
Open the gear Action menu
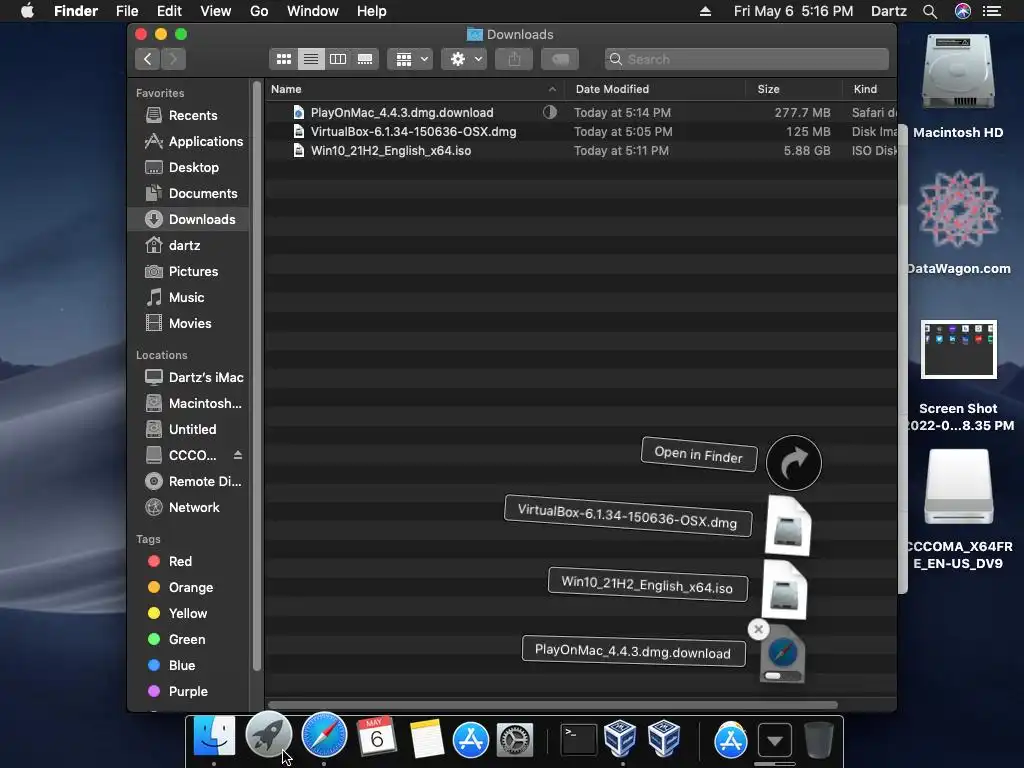(464, 59)
